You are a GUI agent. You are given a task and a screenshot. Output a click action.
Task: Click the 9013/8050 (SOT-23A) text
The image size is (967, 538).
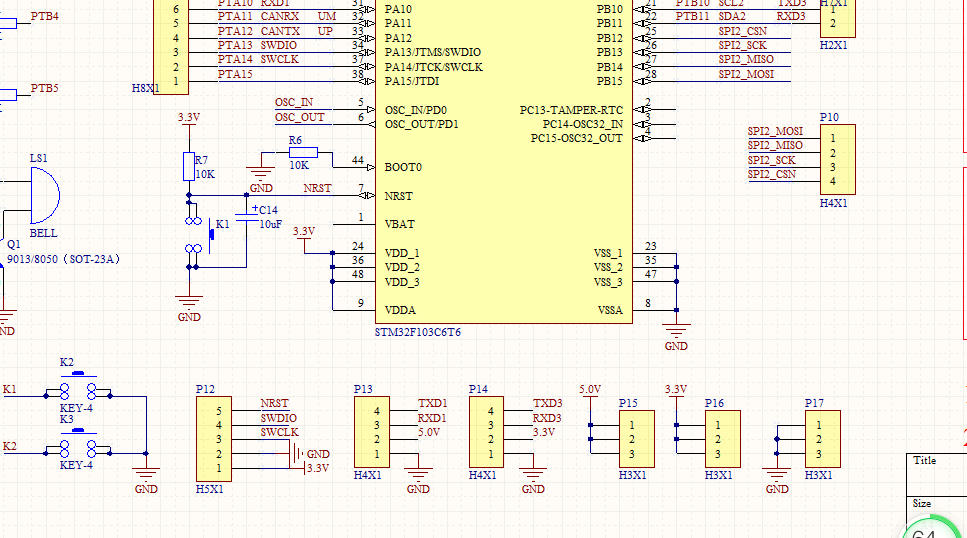point(64,259)
